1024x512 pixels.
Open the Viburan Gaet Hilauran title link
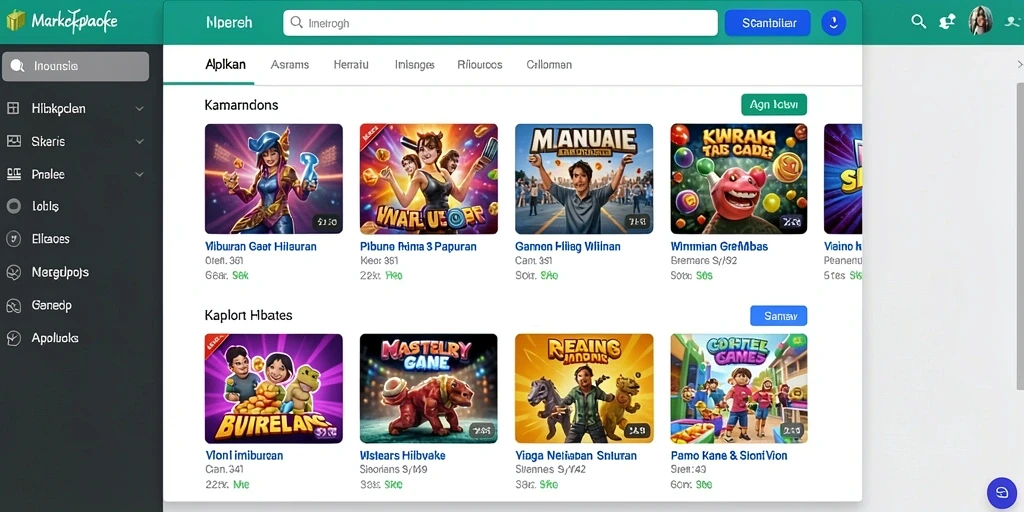261,246
